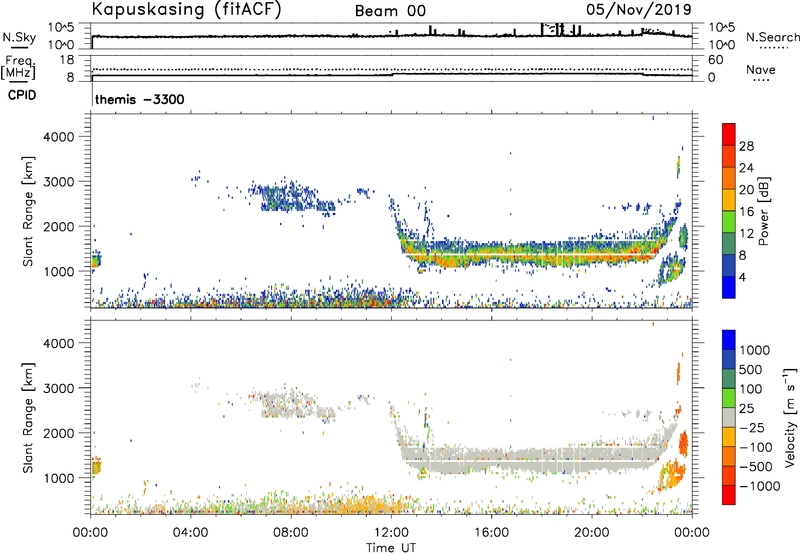Click the '1000' velocity colorbar tick
Viewport: 800px width, 554px height.
pos(754,350)
